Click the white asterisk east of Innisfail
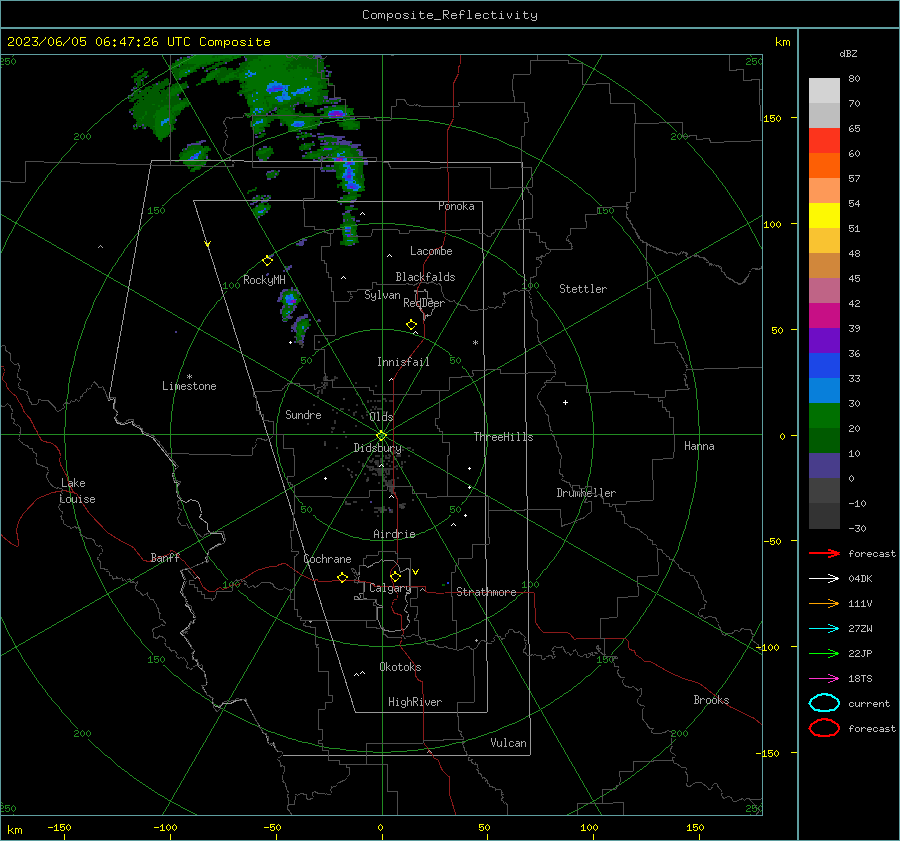 pyautogui.click(x=475, y=343)
